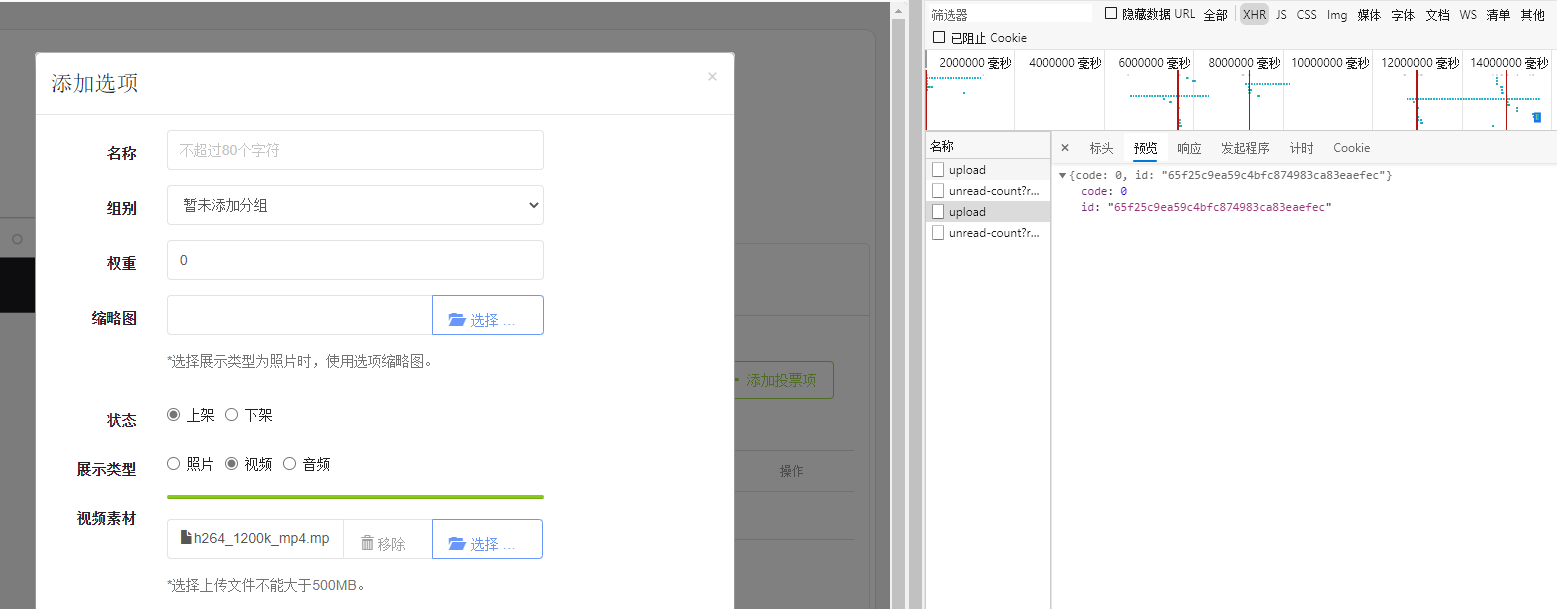Close the network request details panel
The width and height of the screenshot is (1557, 609).
coord(1065,148)
